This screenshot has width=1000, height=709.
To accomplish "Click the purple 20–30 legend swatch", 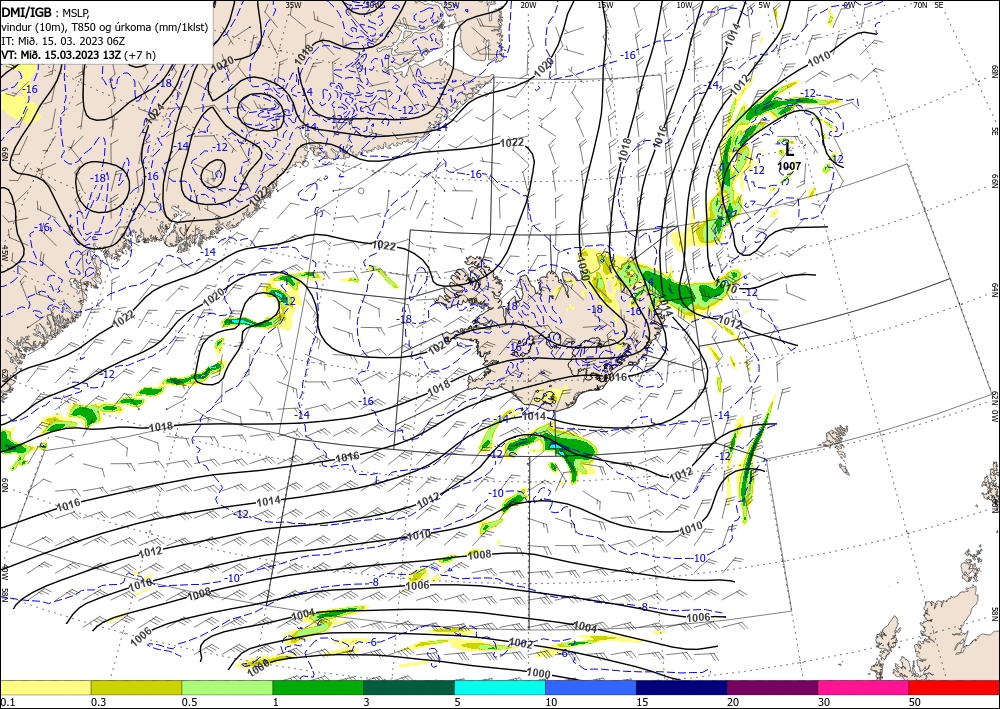I will [x=772, y=687].
